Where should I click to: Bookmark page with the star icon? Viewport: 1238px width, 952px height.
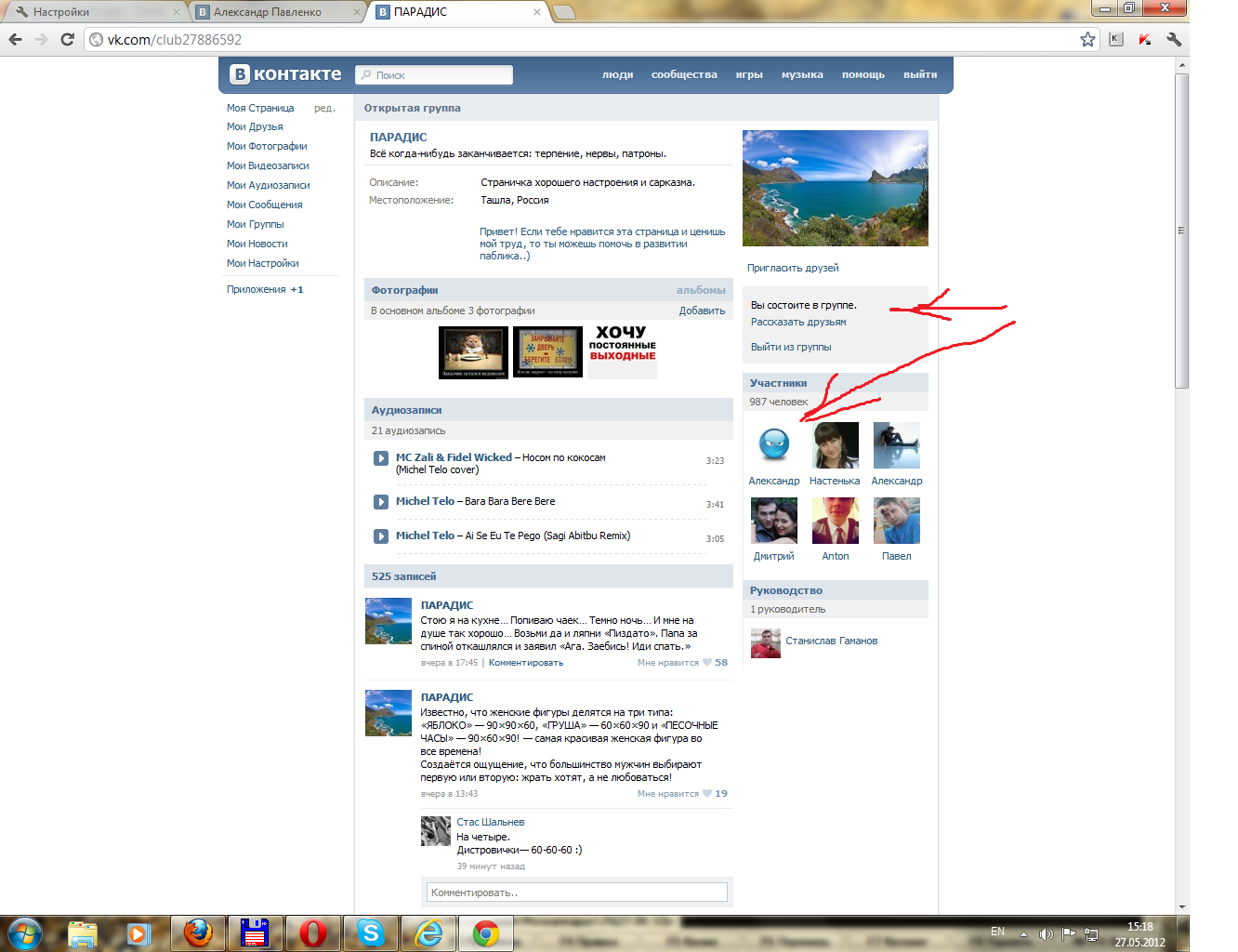point(1087,39)
